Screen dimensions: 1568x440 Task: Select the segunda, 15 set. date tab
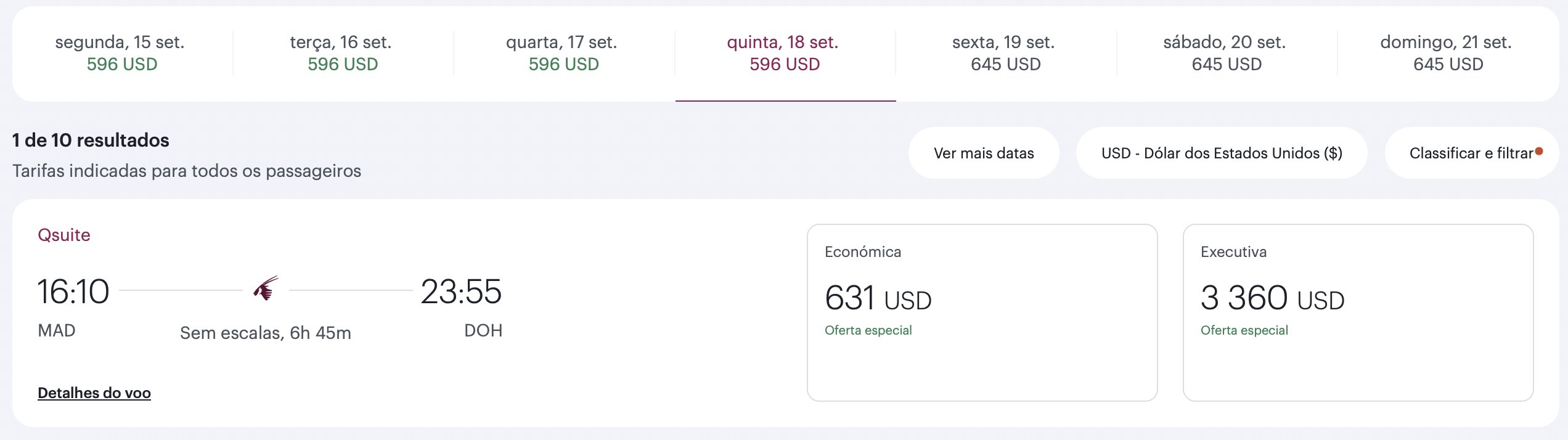point(122,53)
